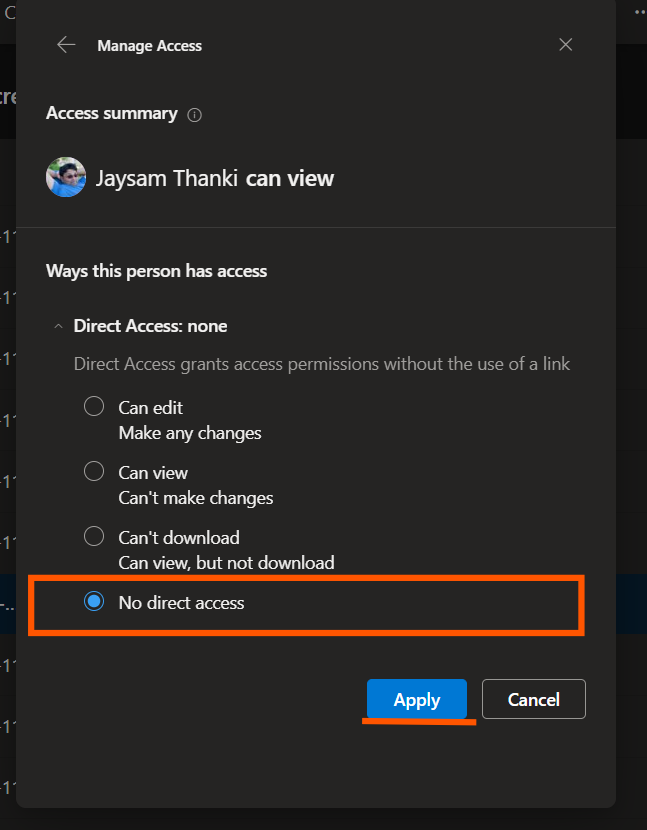Close the Manage Access dialog

click(566, 45)
